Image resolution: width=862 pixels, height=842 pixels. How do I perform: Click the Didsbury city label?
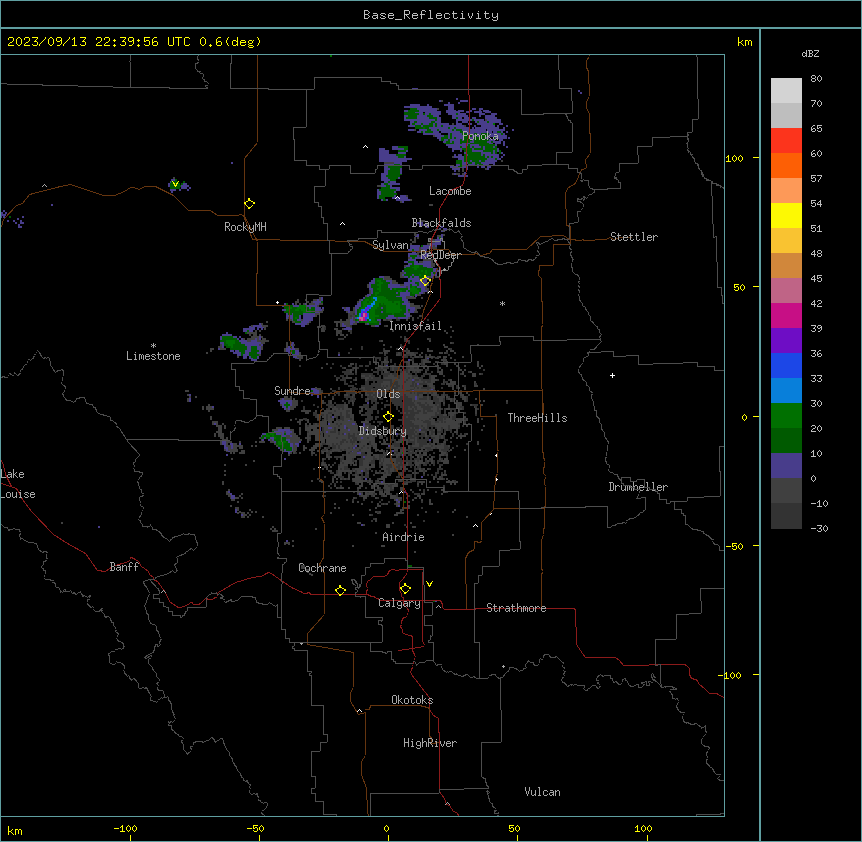click(x=383, y=431)
